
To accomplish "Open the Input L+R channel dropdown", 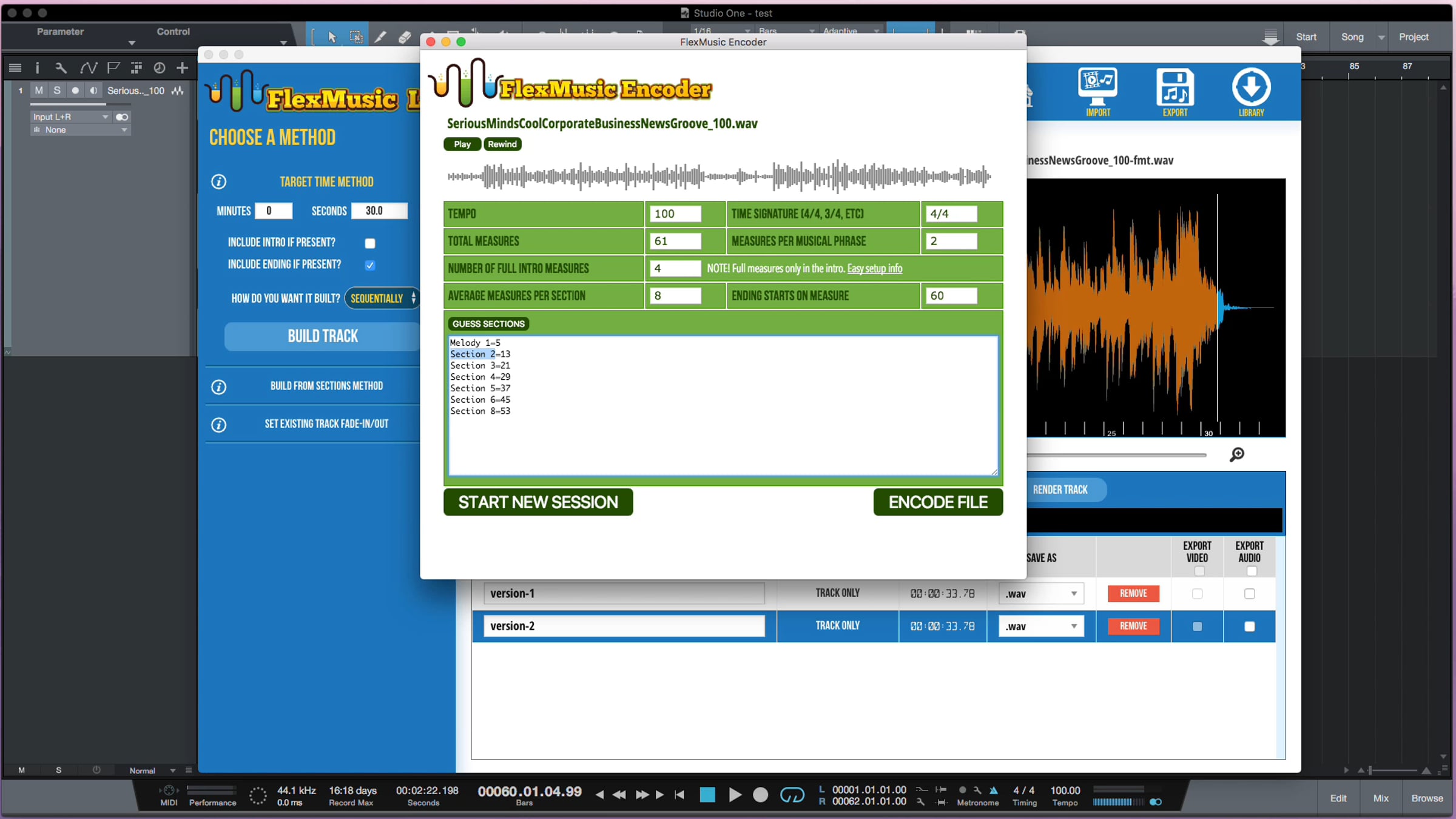I will tap(70, 116).
